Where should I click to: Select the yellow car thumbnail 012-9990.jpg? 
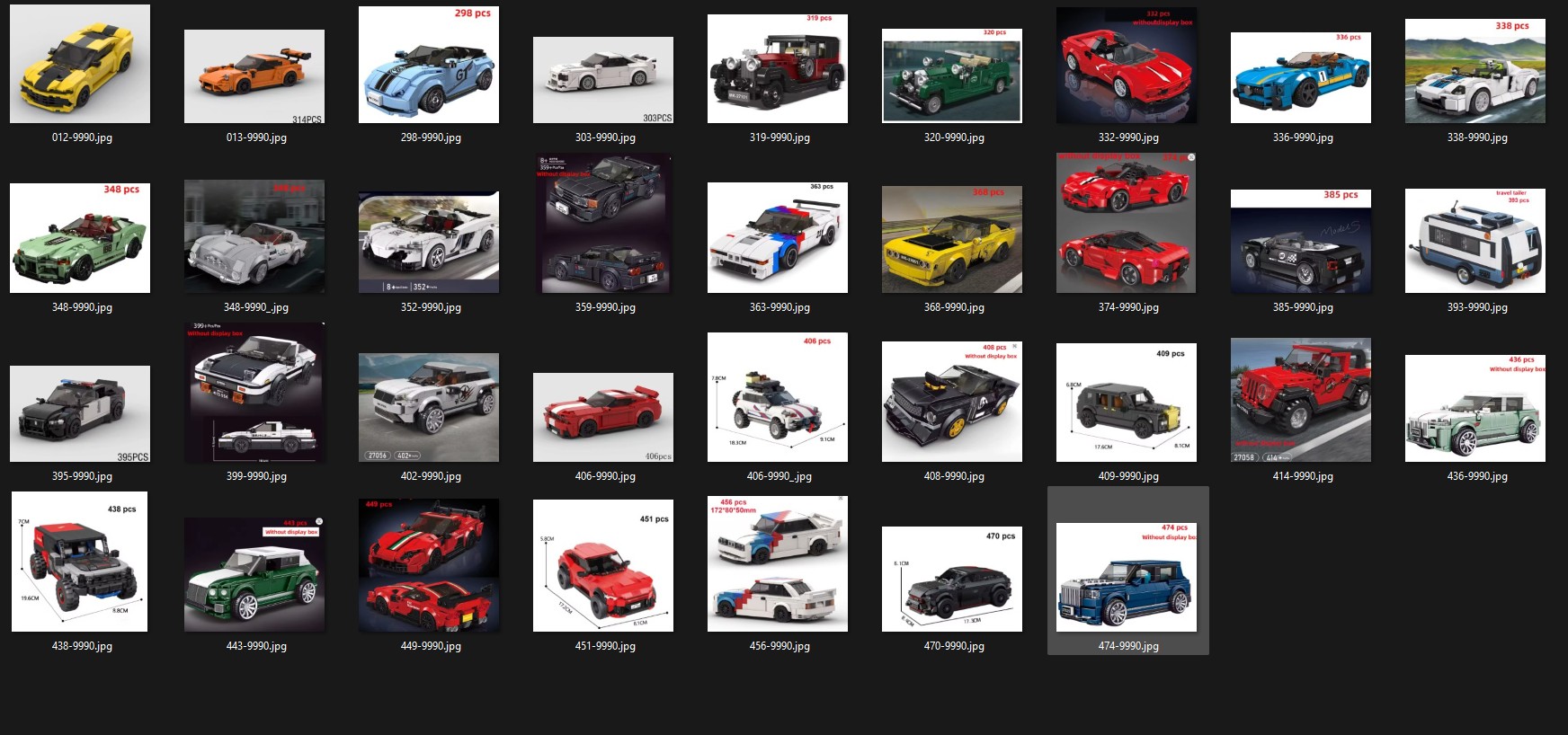point(80,64)
